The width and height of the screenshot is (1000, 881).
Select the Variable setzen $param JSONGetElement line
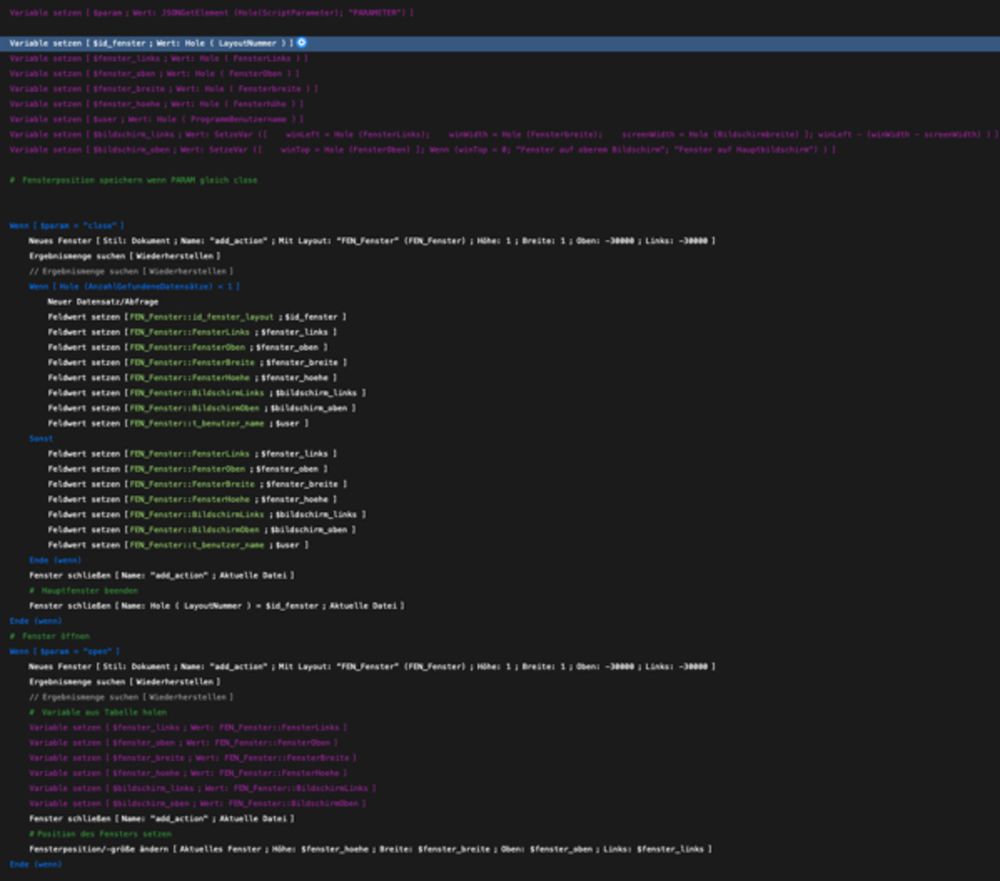pos(211,13)
